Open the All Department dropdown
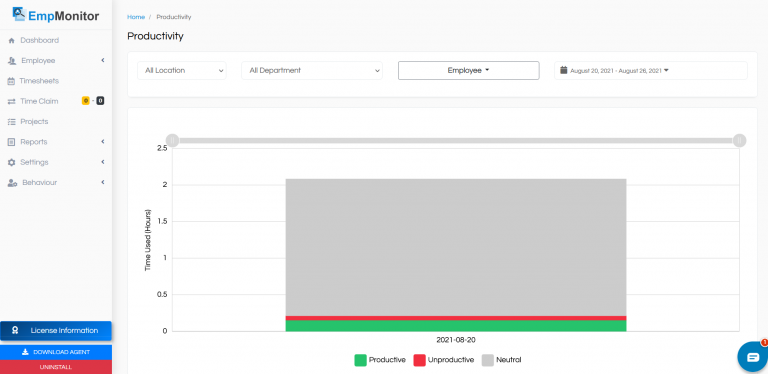The image size is (768, 374). coord(312,70)
